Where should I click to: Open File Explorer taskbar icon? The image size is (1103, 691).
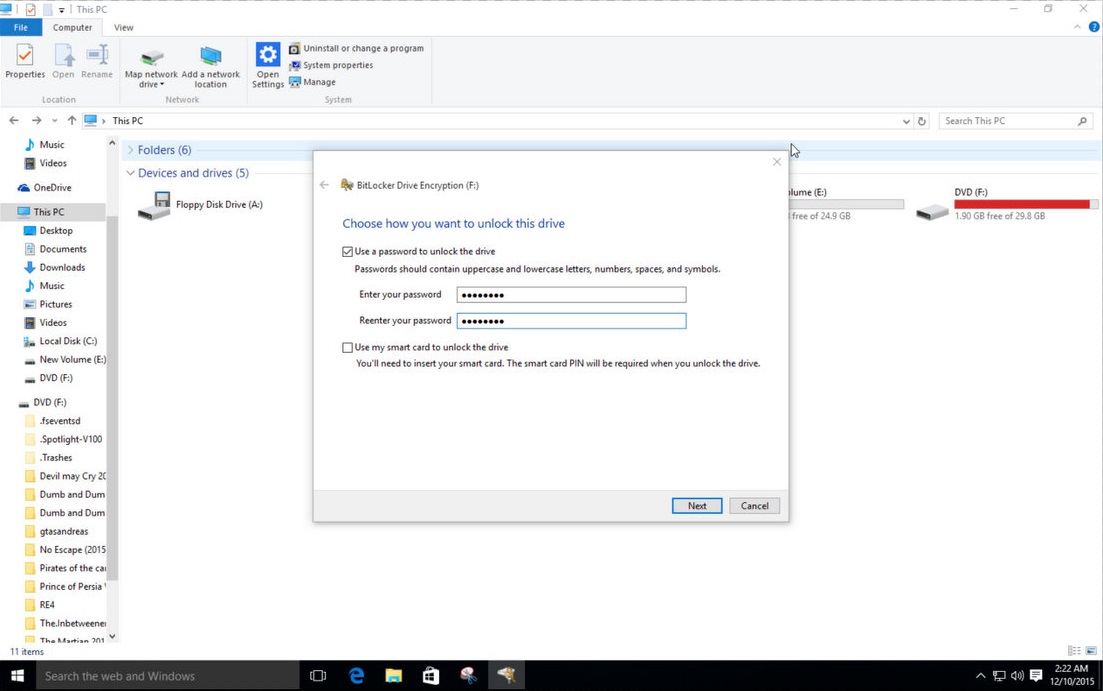tap(393, 676)
